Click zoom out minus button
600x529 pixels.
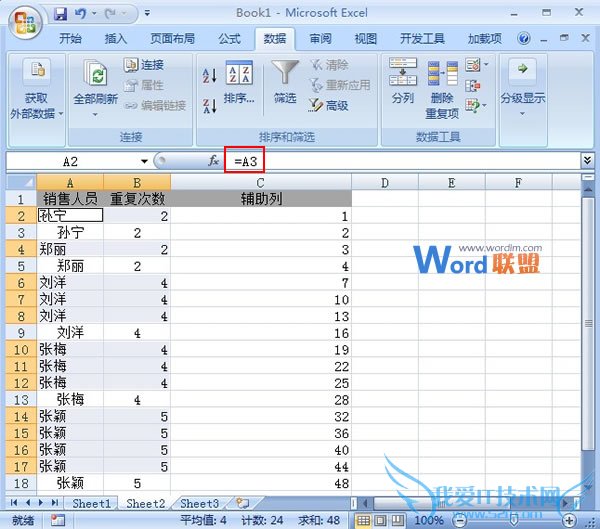[x=460, y=520]
